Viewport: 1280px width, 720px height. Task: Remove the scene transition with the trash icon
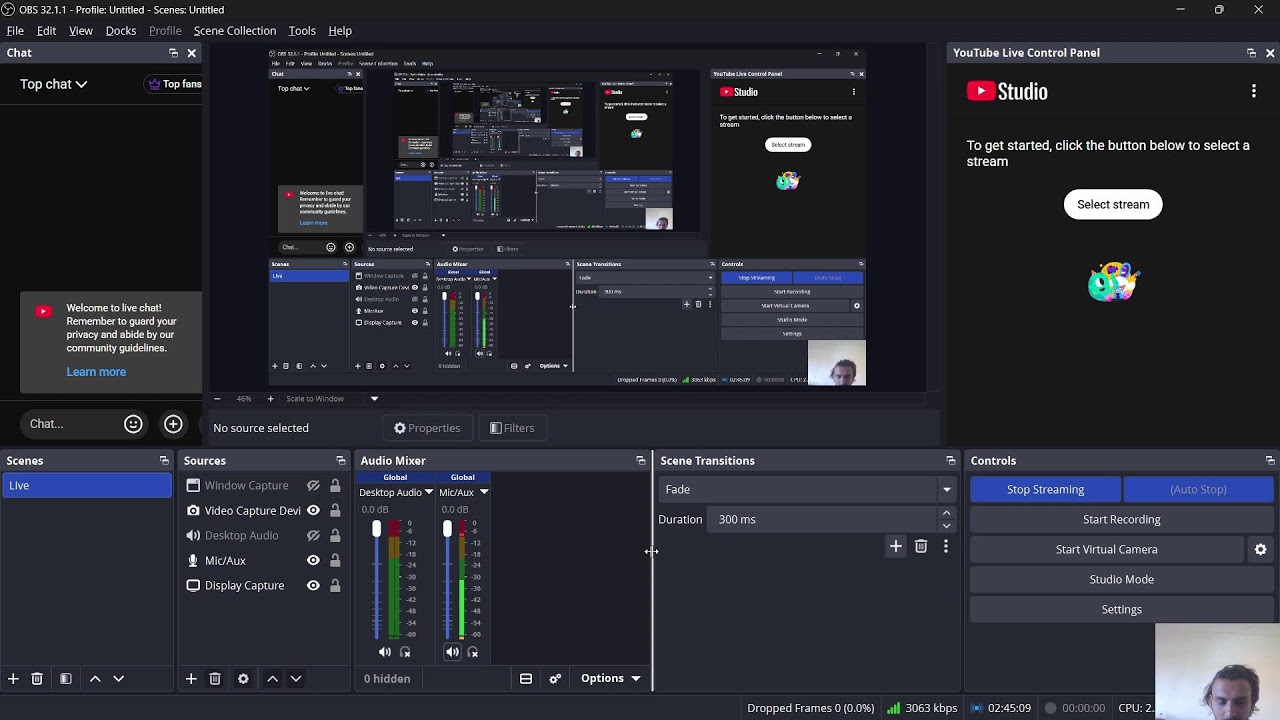click(x=921, y=546)
